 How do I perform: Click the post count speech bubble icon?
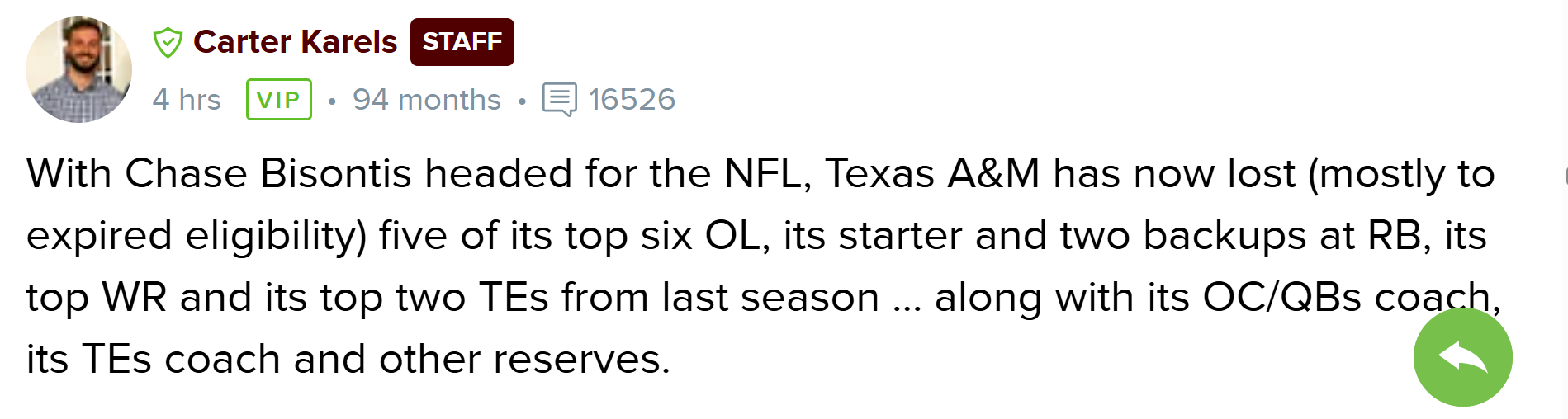(559, 100)
